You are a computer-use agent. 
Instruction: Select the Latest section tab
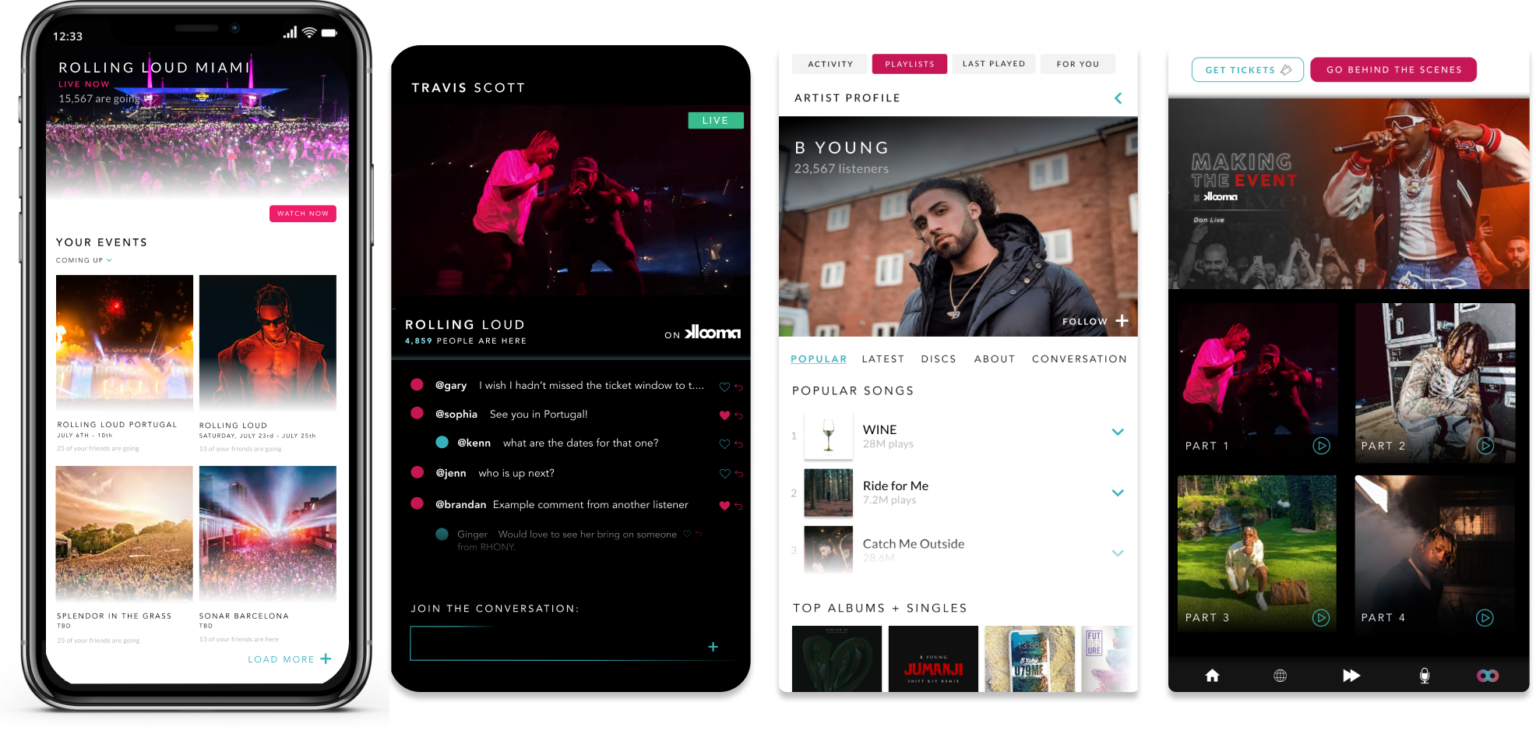coord(883,359)
